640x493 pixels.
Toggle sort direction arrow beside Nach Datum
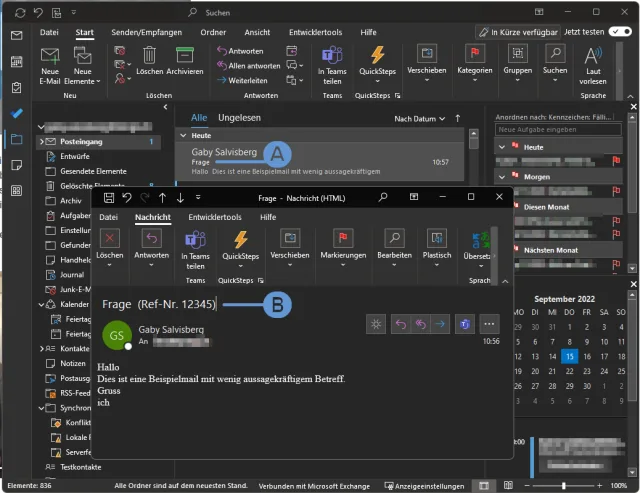(458, 118)
